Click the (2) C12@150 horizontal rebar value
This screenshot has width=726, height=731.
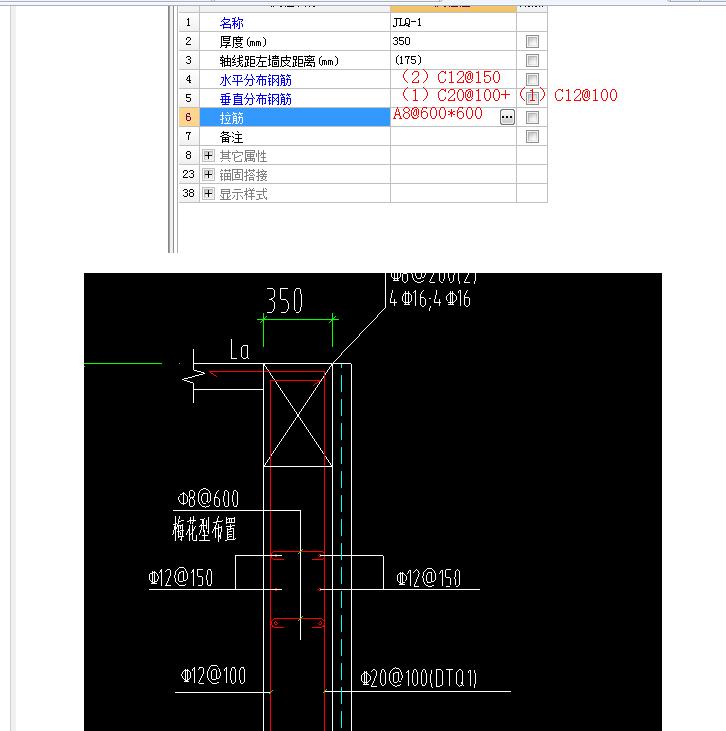coord(450,77)
